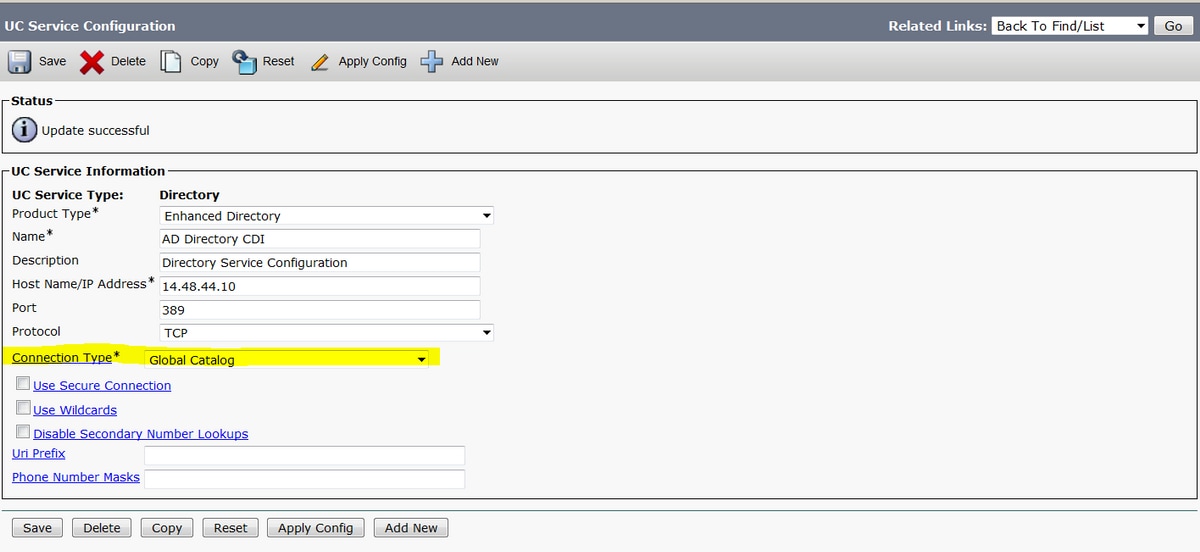Open the Uri Prefix link
The image size is (1200, 552).
point(39,454)
